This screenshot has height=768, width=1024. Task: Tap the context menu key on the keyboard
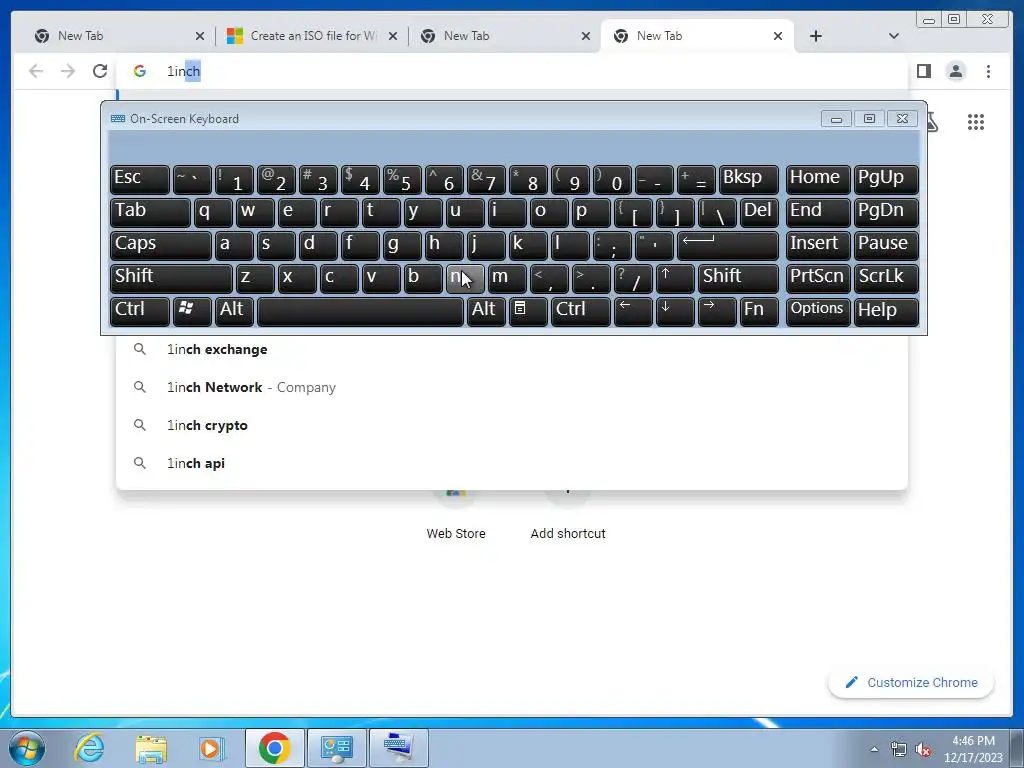click(x=528, y=311)
